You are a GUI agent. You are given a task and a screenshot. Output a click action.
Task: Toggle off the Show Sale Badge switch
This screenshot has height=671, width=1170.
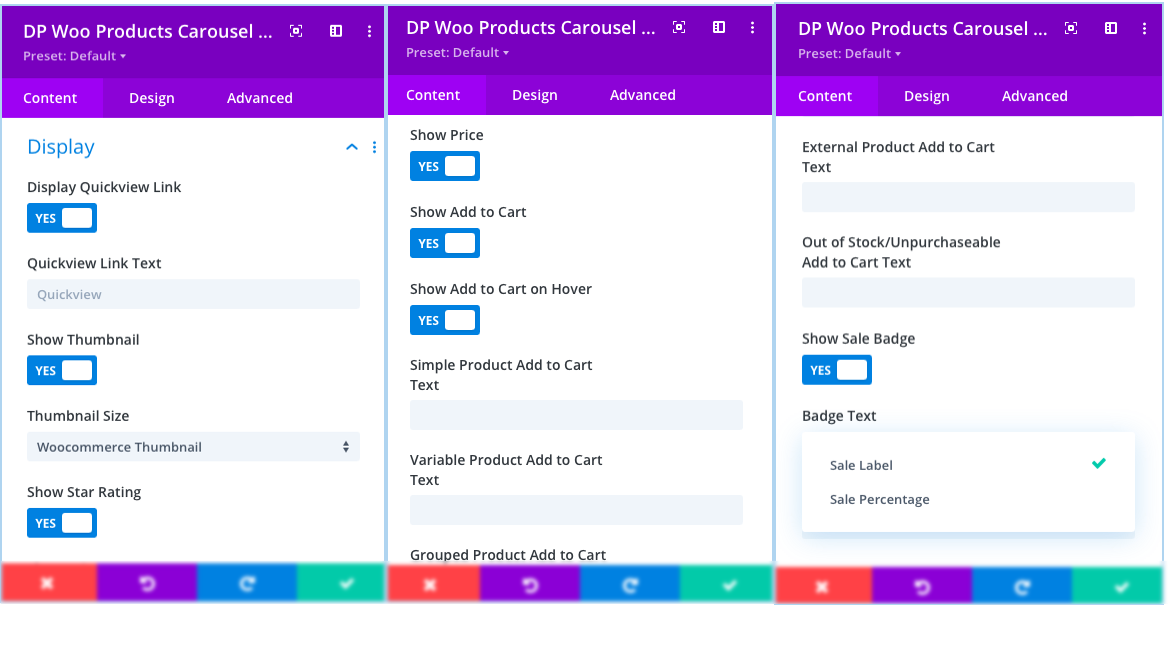pyautogui.click(x=836, y=369)
